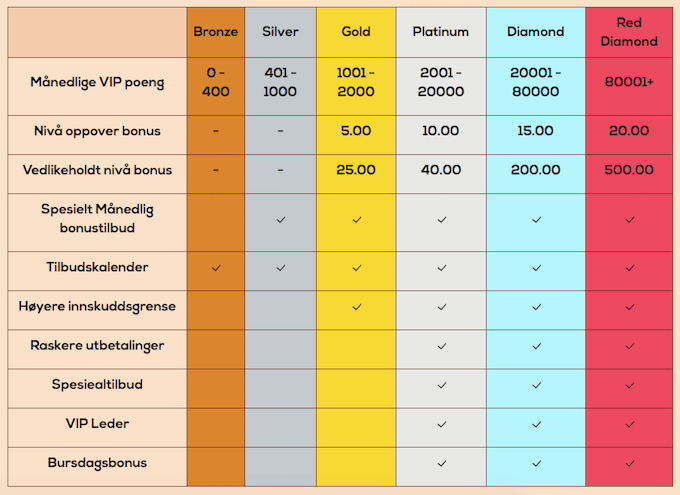Click Gold checkmark in Høyere innskuddsgrense row

point(357,307)
